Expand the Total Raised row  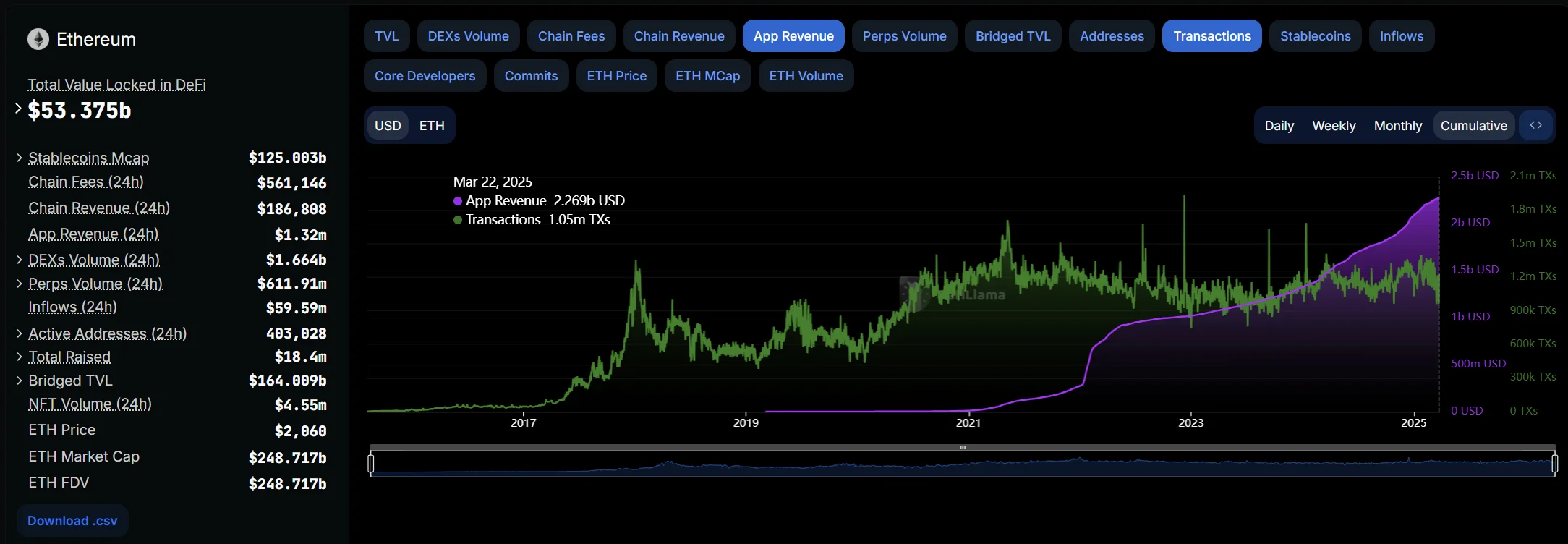20,357
